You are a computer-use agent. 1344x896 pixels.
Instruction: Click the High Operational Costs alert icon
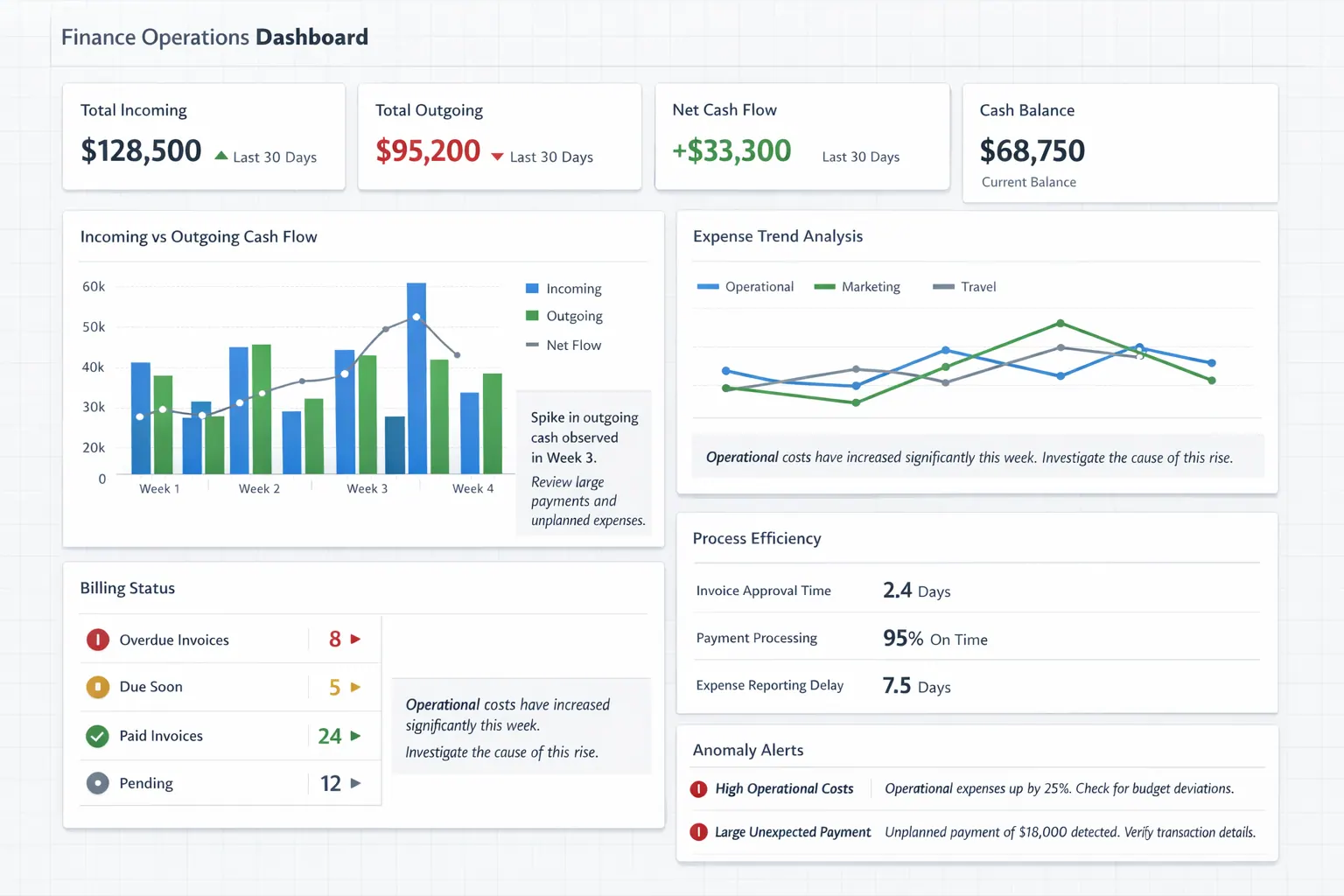coord(698,788)
